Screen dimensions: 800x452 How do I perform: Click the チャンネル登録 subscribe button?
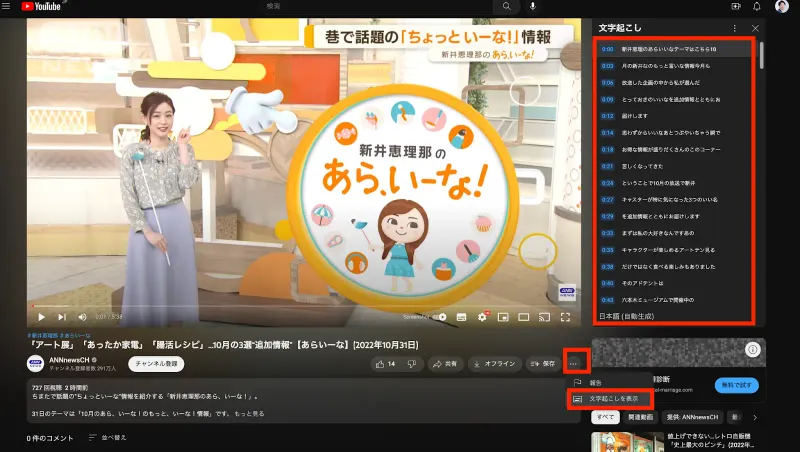156,364
